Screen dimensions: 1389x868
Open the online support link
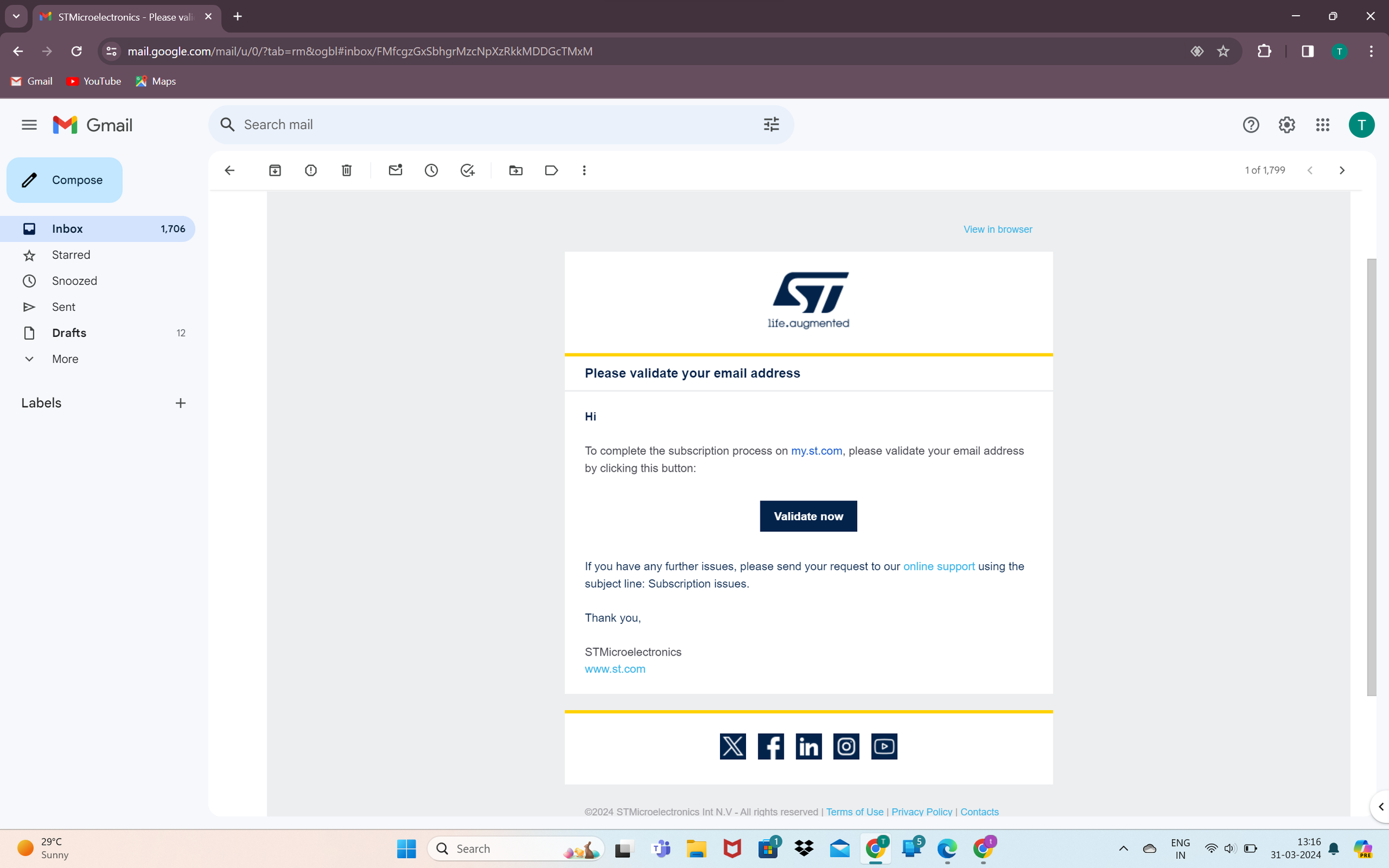[x=938, y=567]
